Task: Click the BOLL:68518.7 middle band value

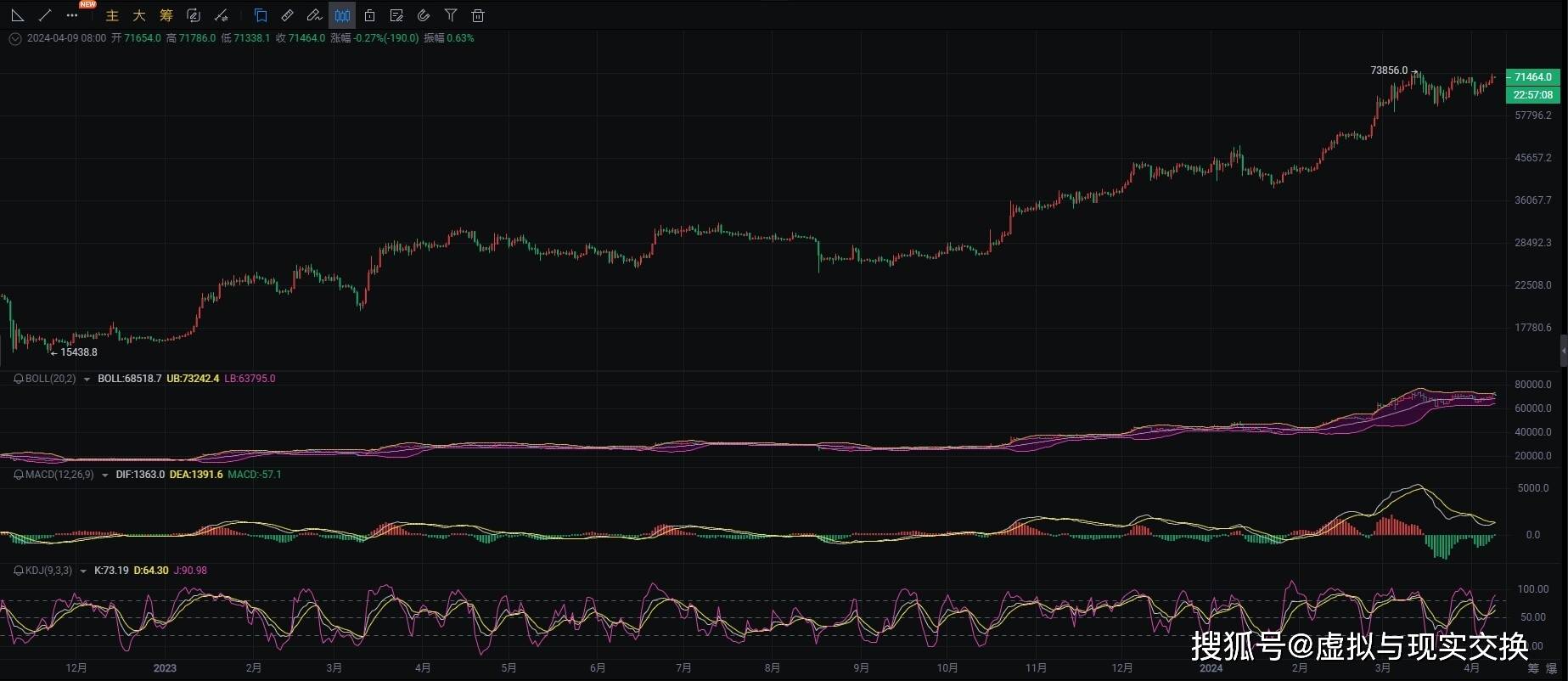Action: click(130, 379)
